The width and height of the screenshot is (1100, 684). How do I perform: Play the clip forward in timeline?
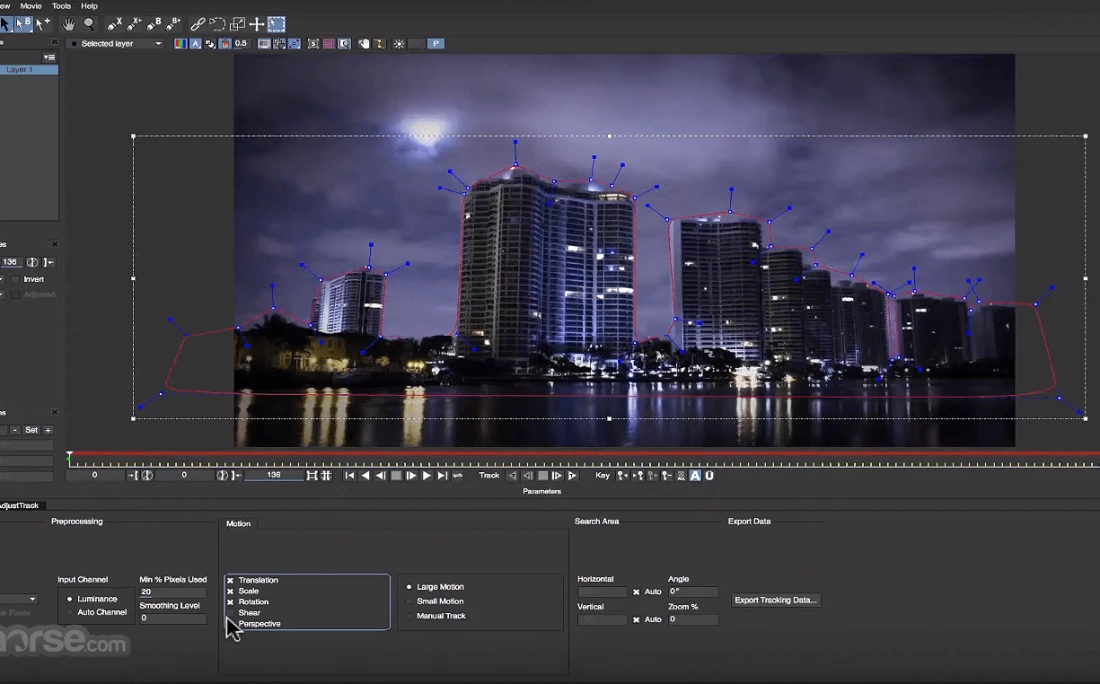click(x=427, y=476)
